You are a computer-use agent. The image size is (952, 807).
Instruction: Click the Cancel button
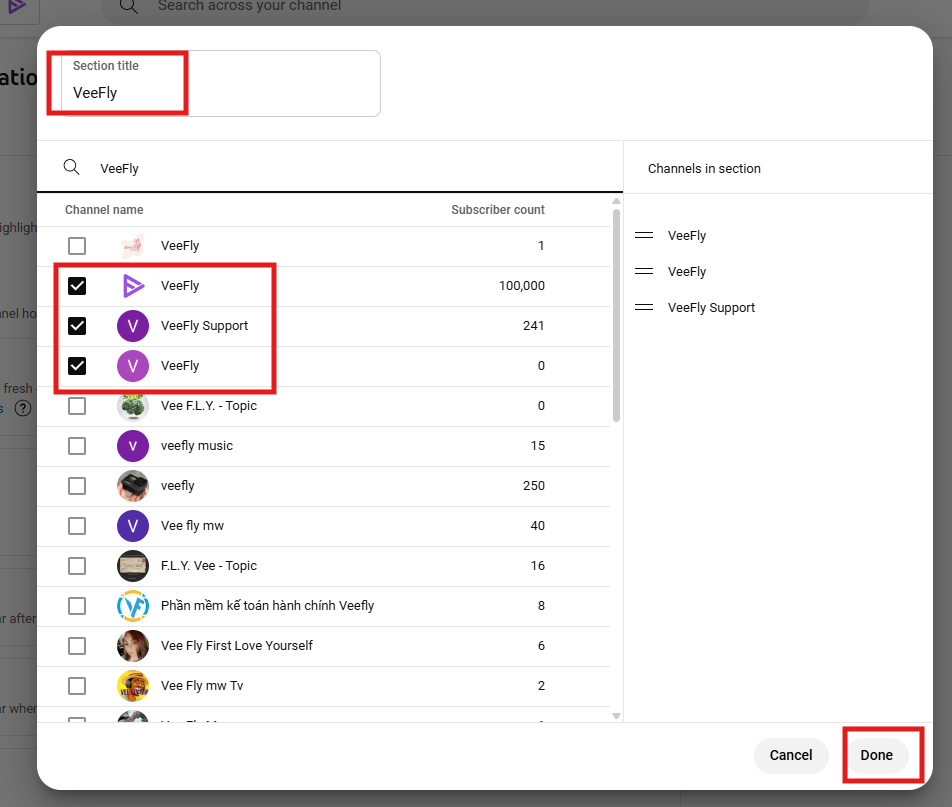pyautogui.click(x=791, y=755)
